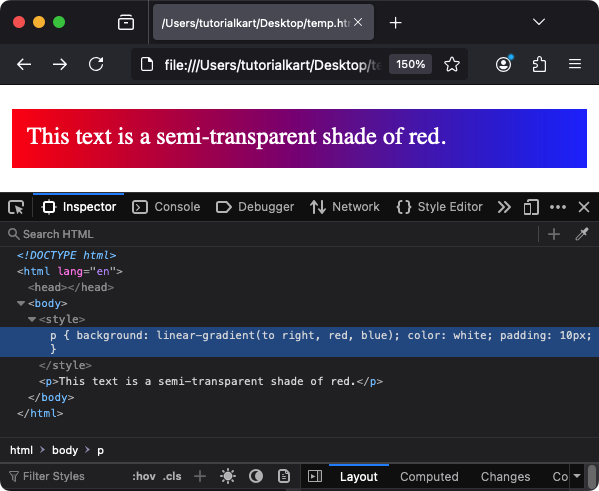Open the extensions puzzle icon

(539, 64)
